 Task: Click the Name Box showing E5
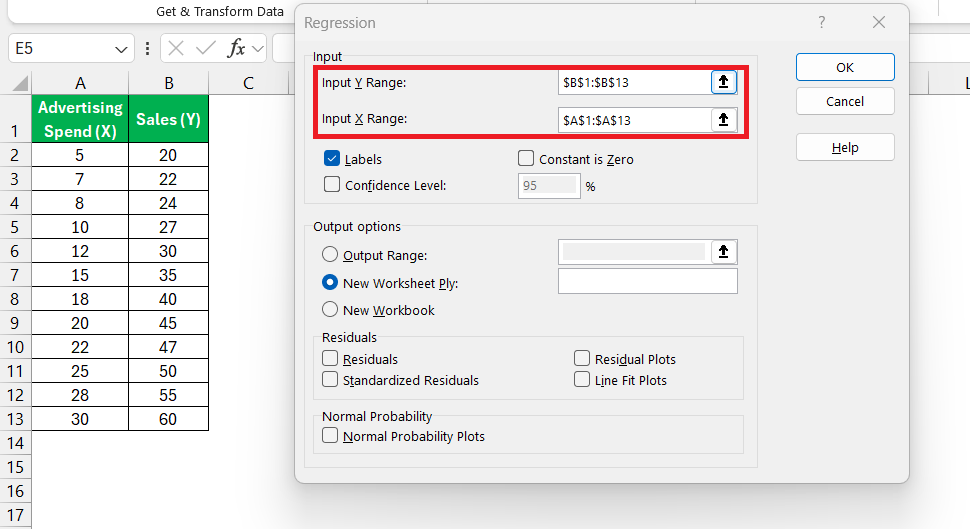[61, 48]
